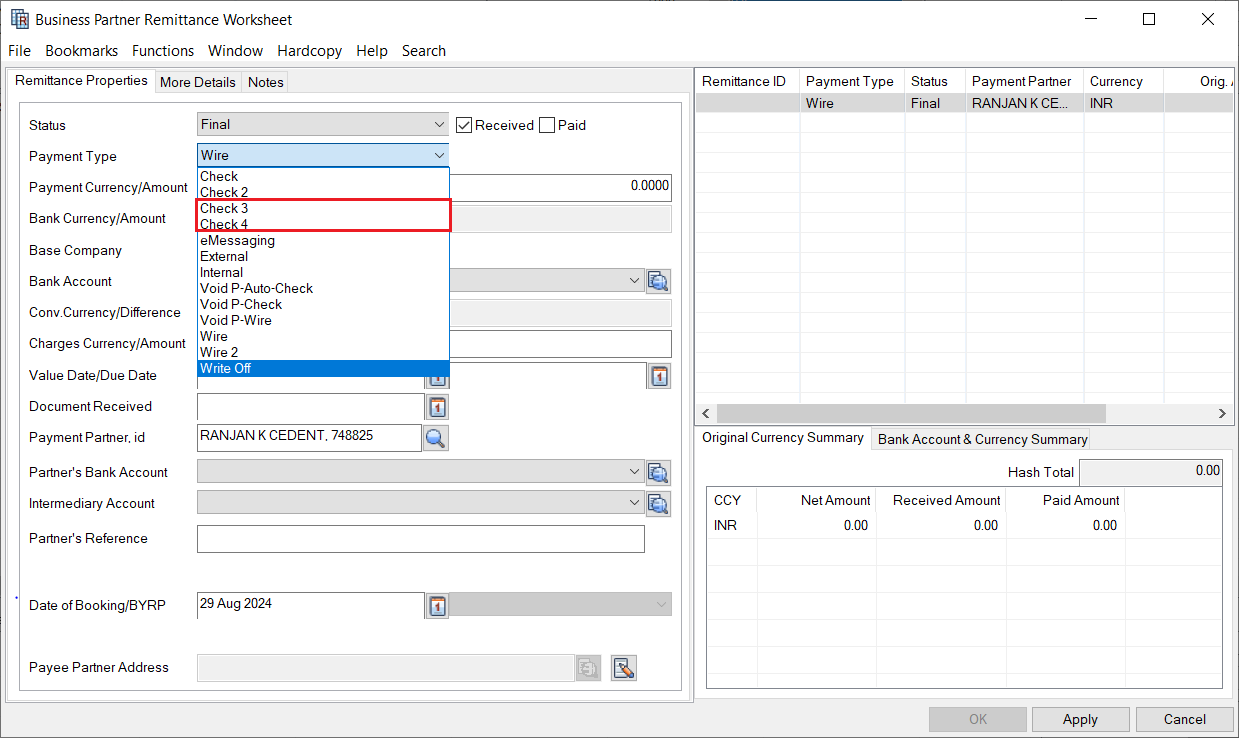
Task: Click the Bank Account lookup icon
Action: [658, 282]
